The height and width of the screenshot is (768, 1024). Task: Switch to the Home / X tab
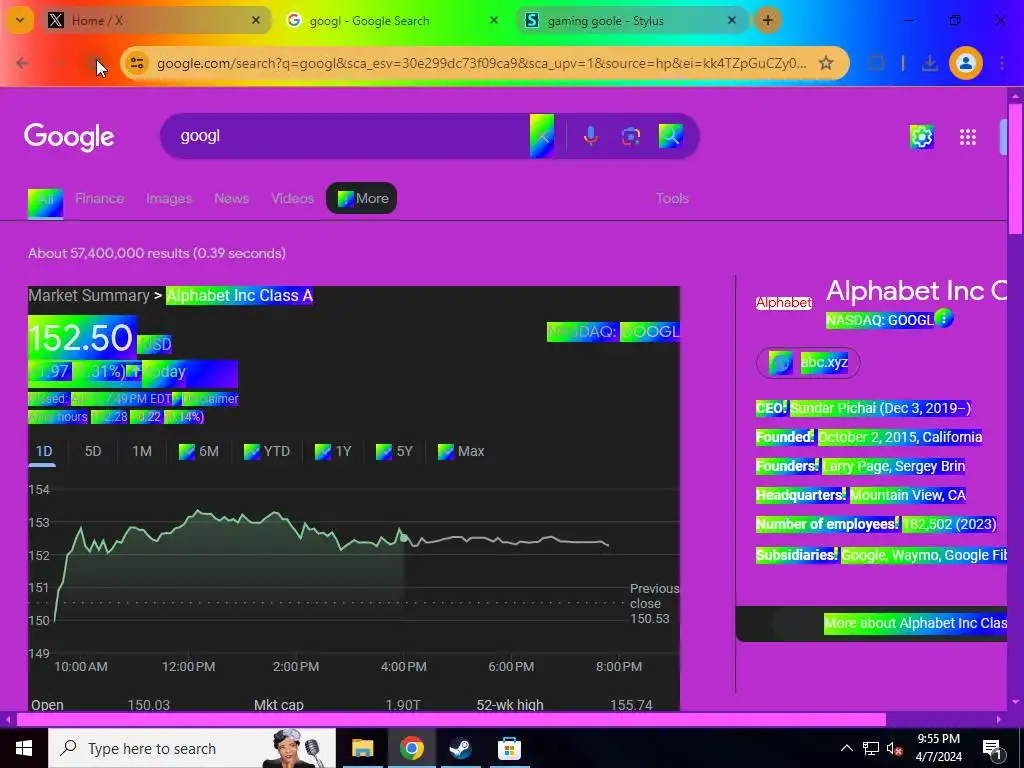pos(156,20)
